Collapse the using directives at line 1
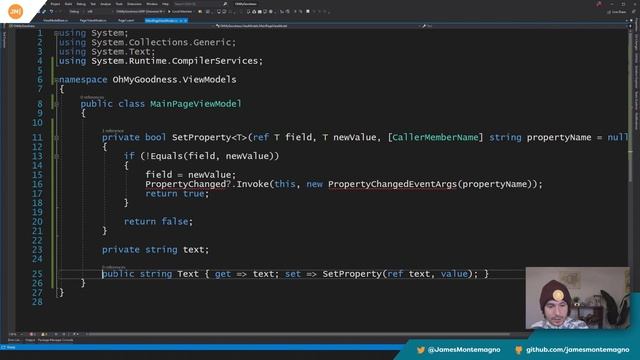This screenshot has height=360, width=640. tap(56, 33)
